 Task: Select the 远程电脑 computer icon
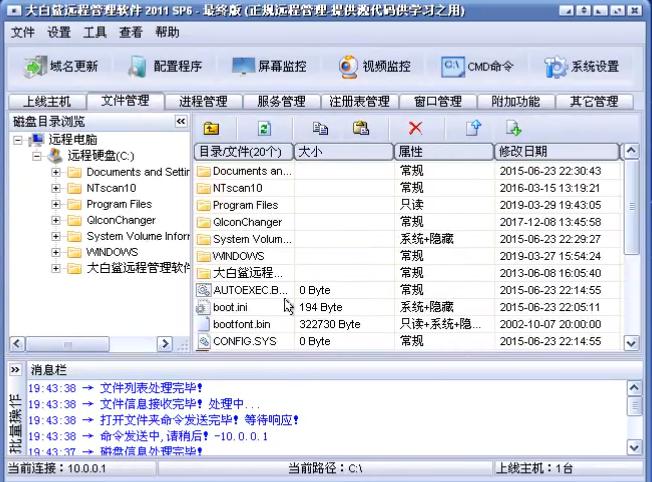[36, 140]
